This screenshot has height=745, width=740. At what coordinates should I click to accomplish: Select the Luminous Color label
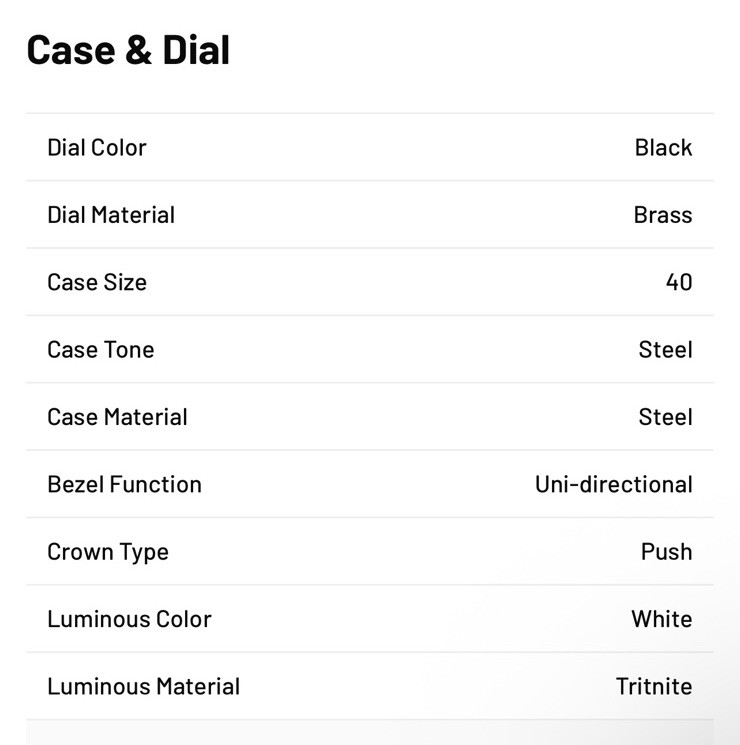pyautogui.click(x=129, y=620)
